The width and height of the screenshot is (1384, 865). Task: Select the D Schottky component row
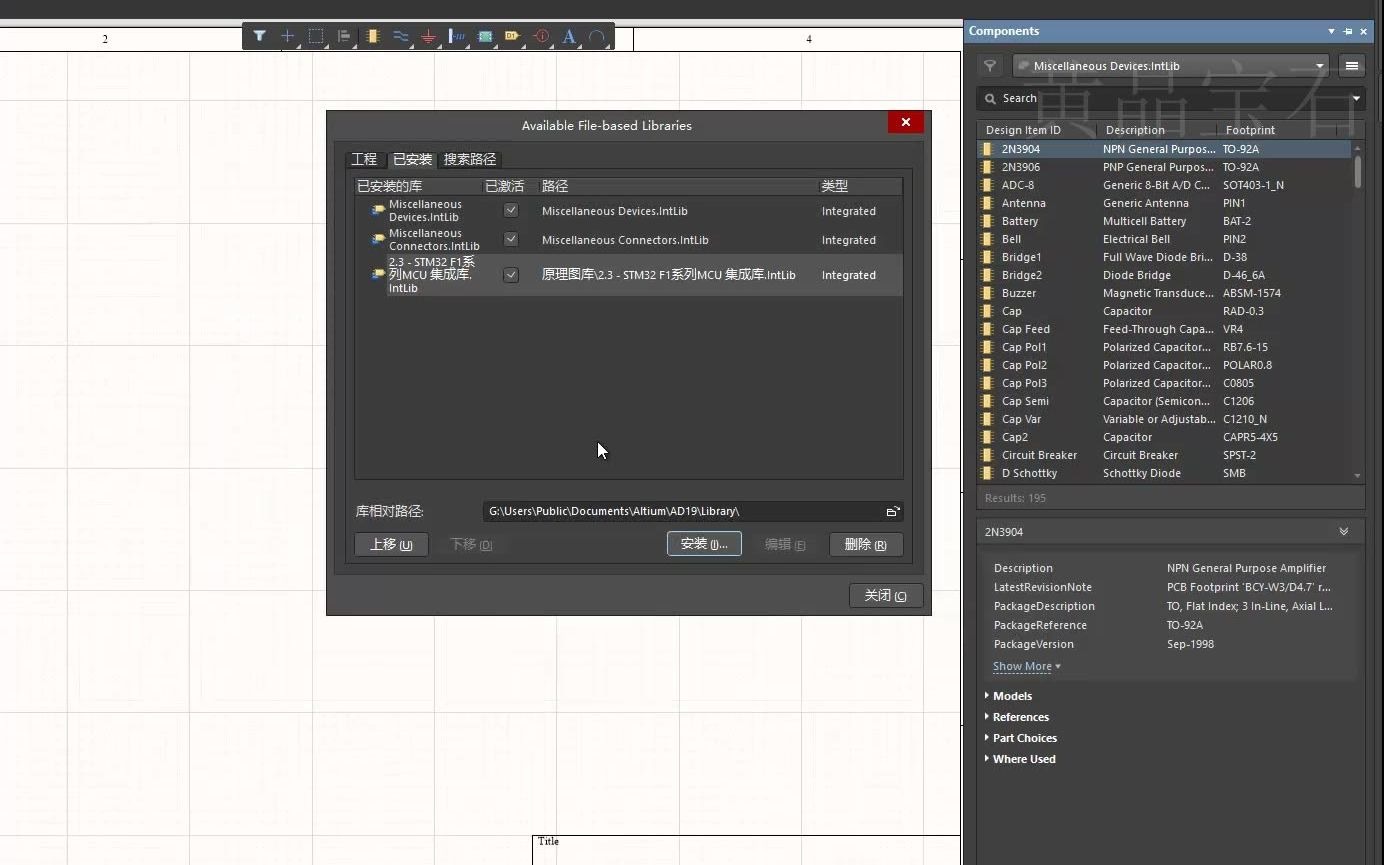pyautogui.click(x=1165, y=473)
